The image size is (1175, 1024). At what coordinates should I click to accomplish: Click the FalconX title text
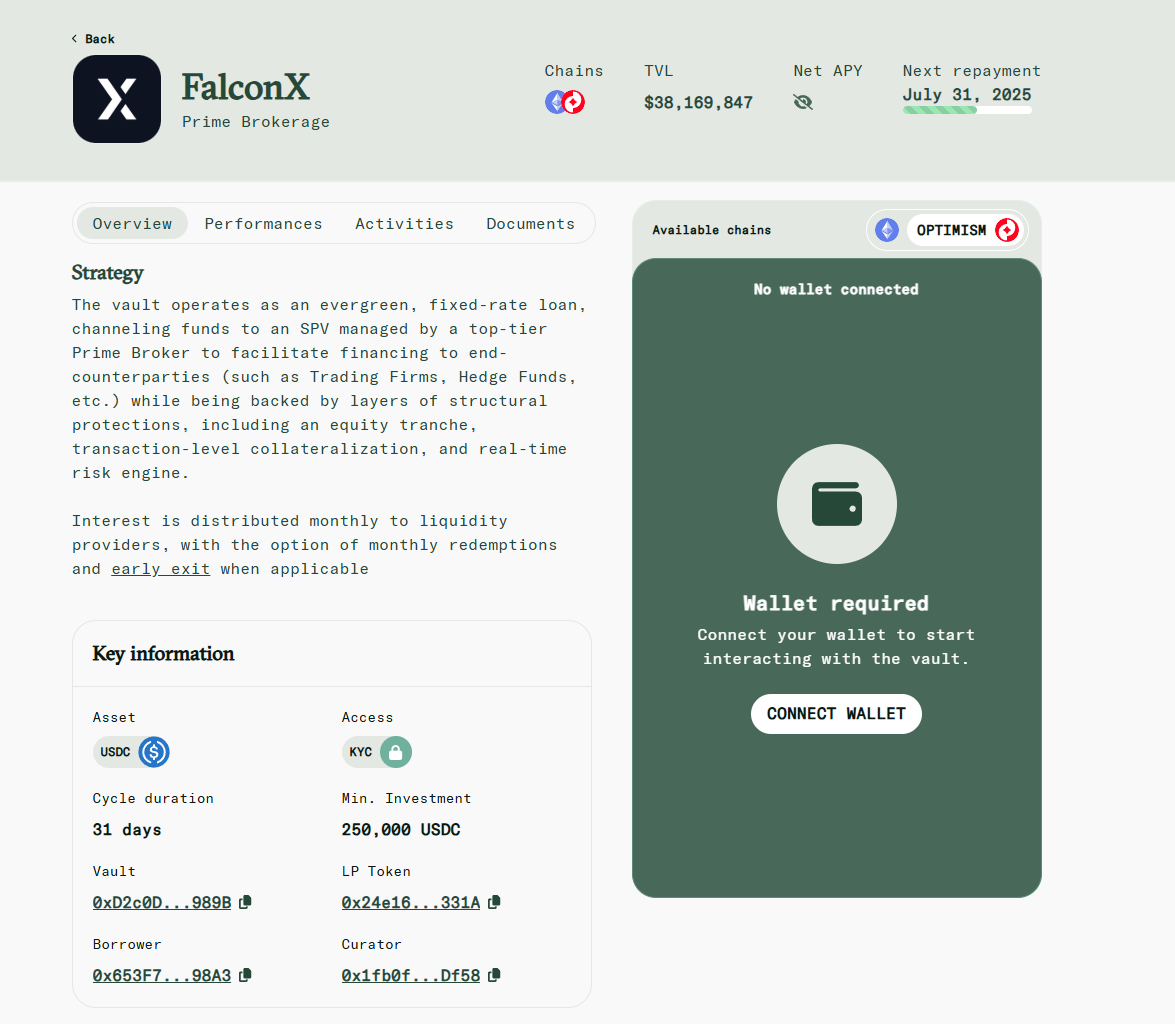click(x=246, y=87)
